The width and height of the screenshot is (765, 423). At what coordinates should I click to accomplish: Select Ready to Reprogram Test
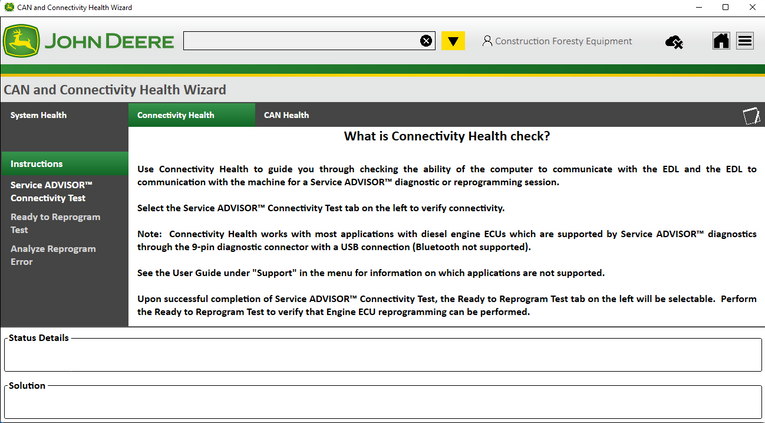coord(55,223)
